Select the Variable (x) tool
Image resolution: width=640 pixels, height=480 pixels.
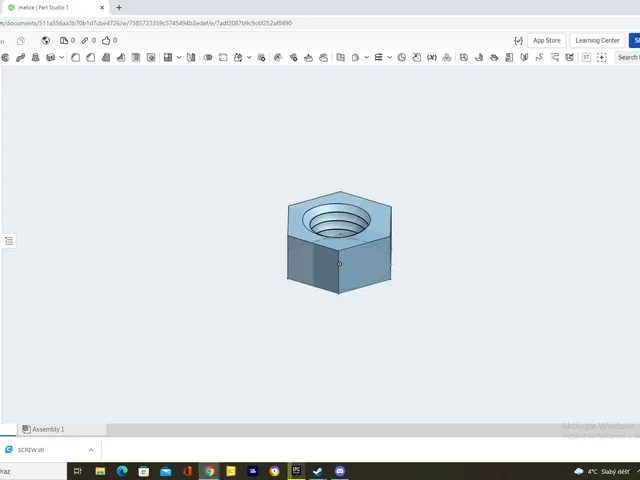[x=432, y=58]
